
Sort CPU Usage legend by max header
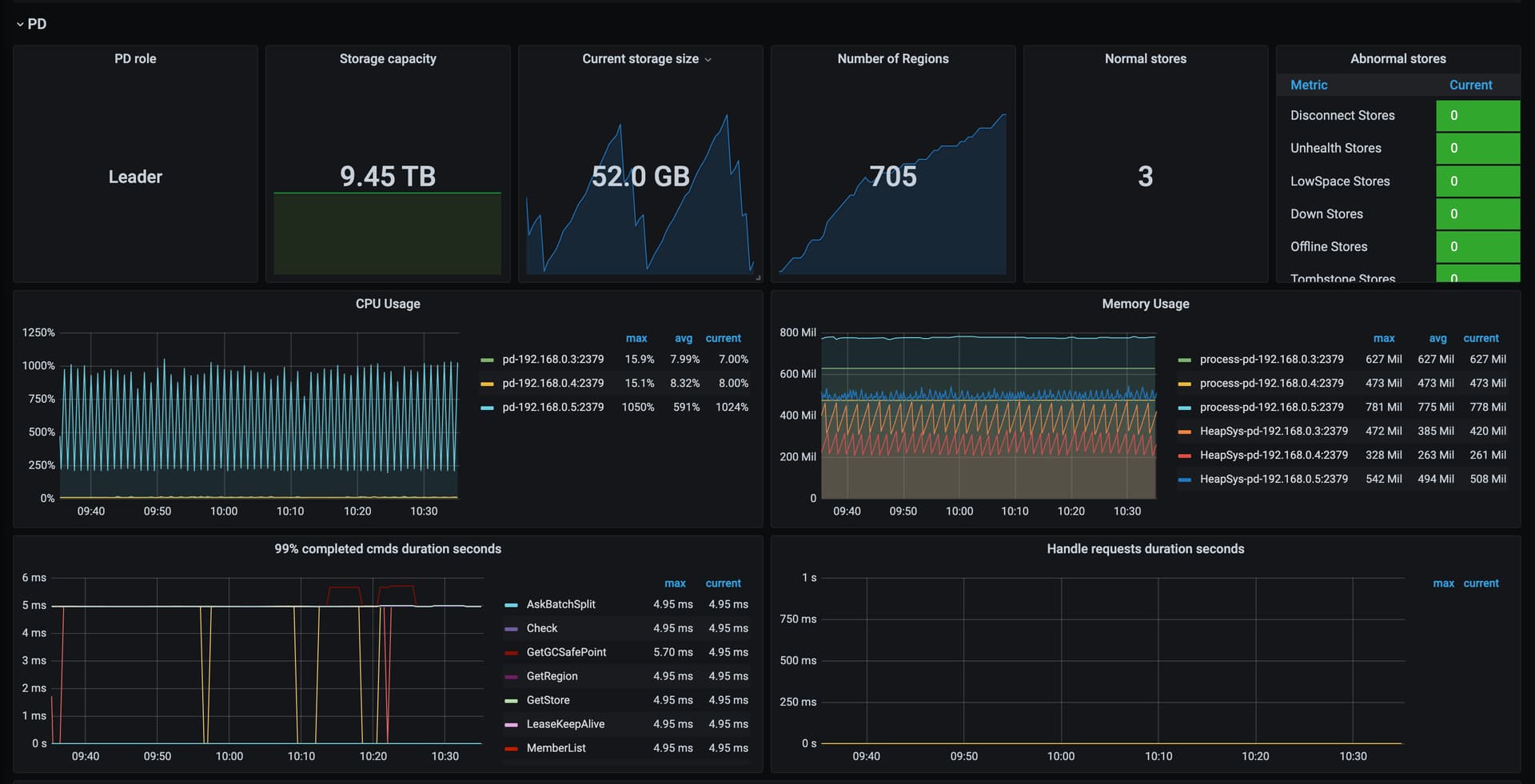(x=636, y=338)
